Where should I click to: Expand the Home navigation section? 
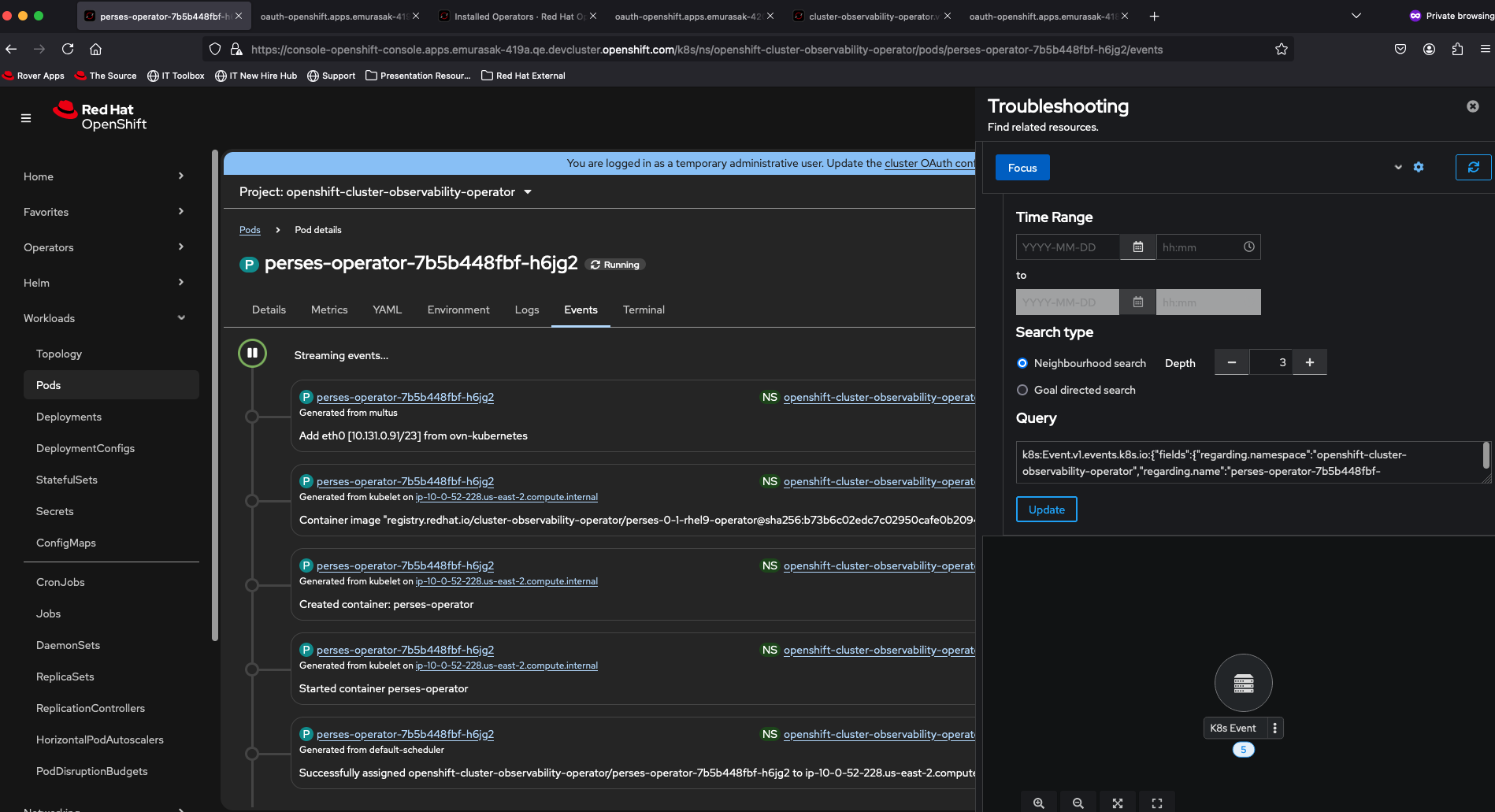[104, 176]
